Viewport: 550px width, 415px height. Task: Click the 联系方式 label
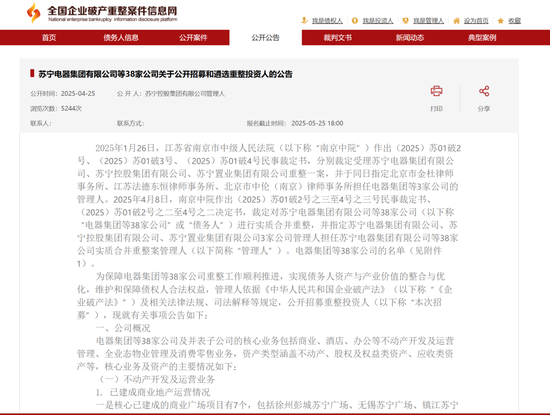(x=130, y=123)
